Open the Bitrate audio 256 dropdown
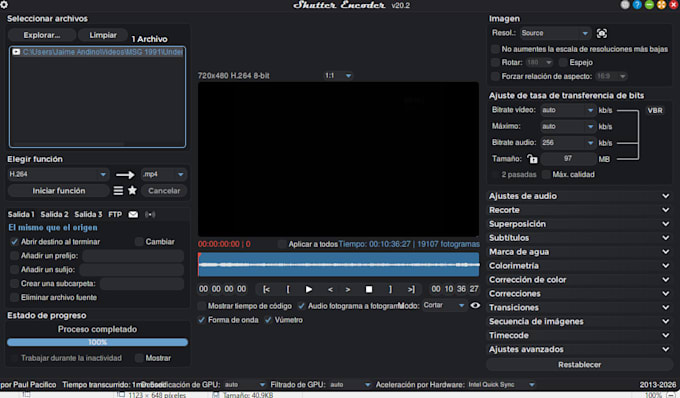This screenshot has height=398, width=680. [568, 143]
